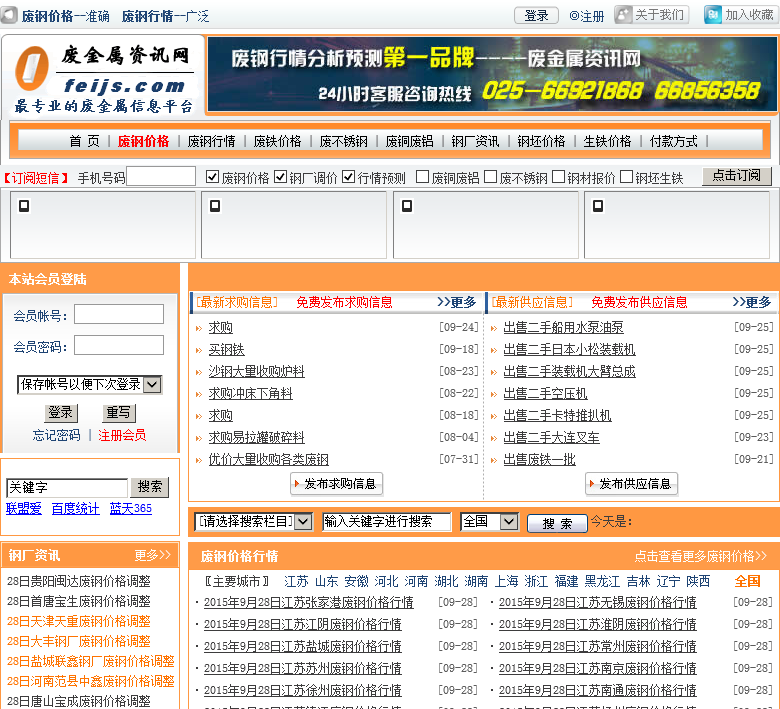The image size is (780, 709).
Task: Open the 保存帐号以便下次登录 dropdown
Action: pos(90,384)
